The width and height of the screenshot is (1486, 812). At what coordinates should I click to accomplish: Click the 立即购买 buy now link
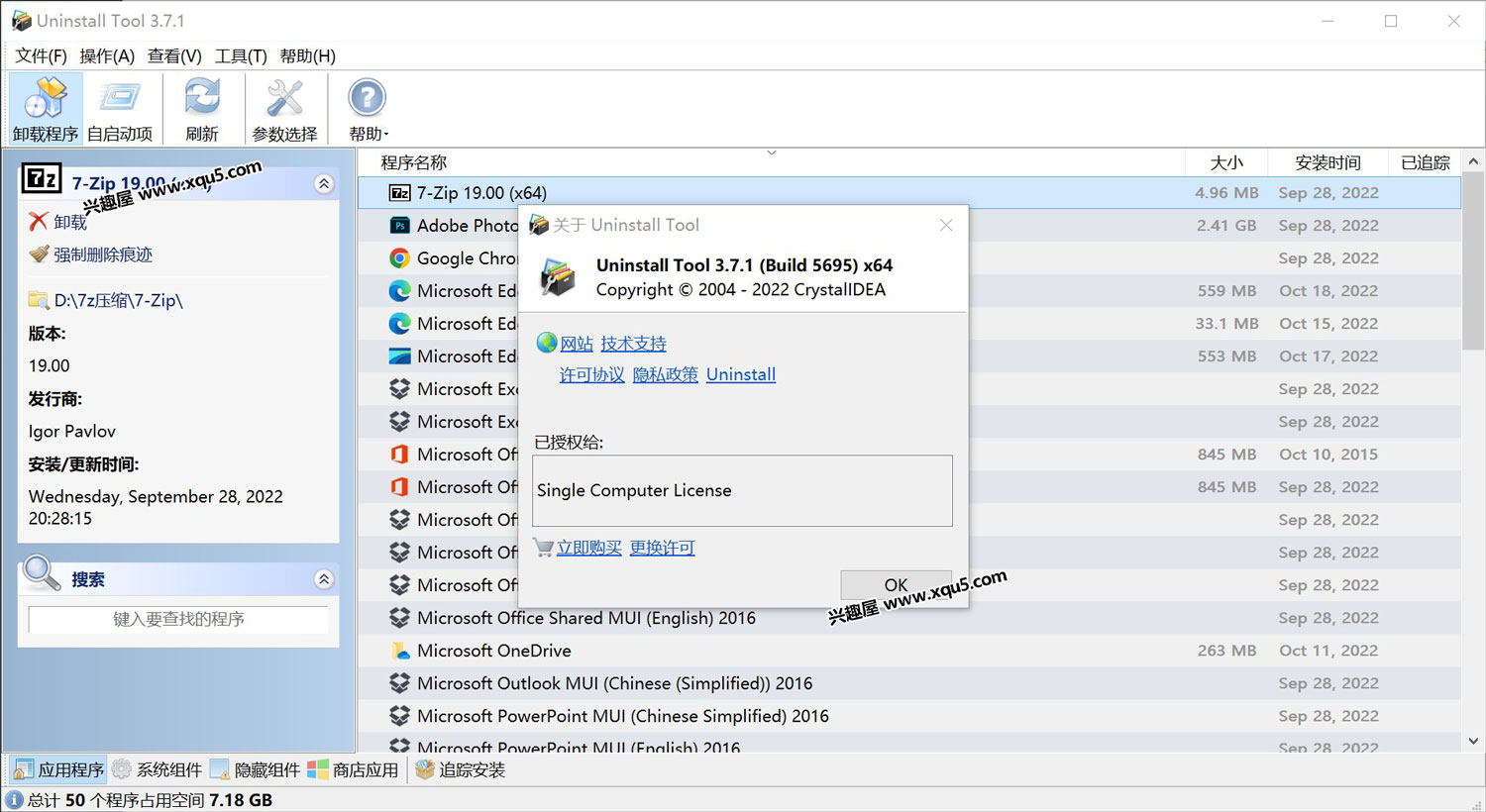coord(588,548)
